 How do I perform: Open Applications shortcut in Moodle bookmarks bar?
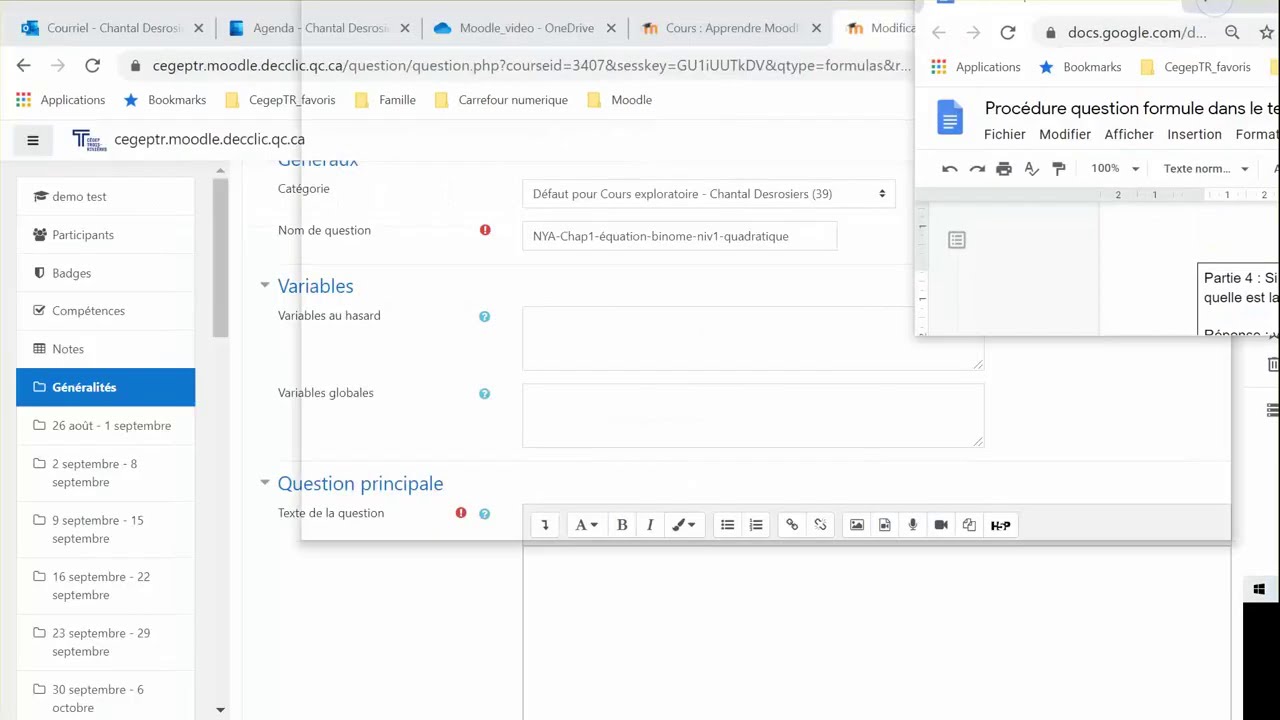pos(61,100)
